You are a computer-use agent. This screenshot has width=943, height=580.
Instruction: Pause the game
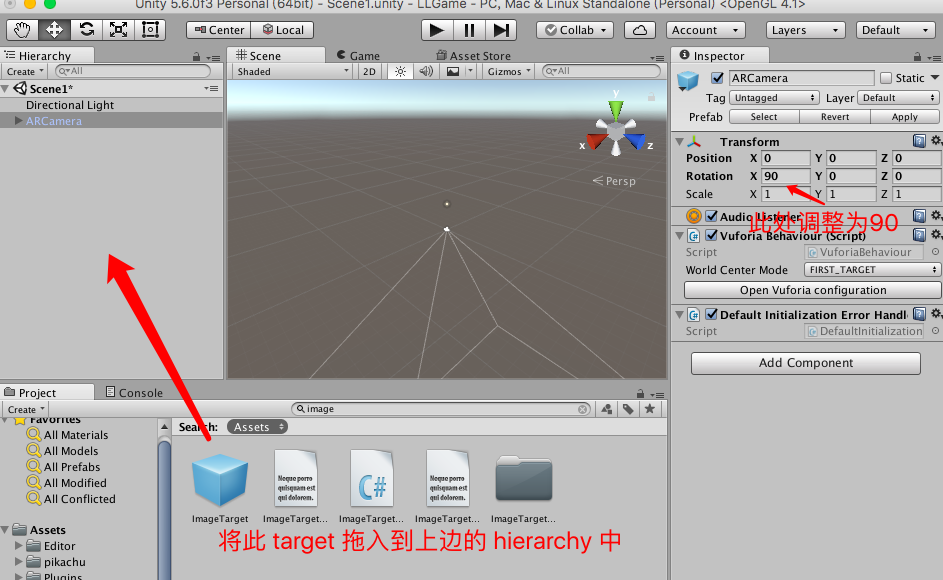(x=469, y=30)
